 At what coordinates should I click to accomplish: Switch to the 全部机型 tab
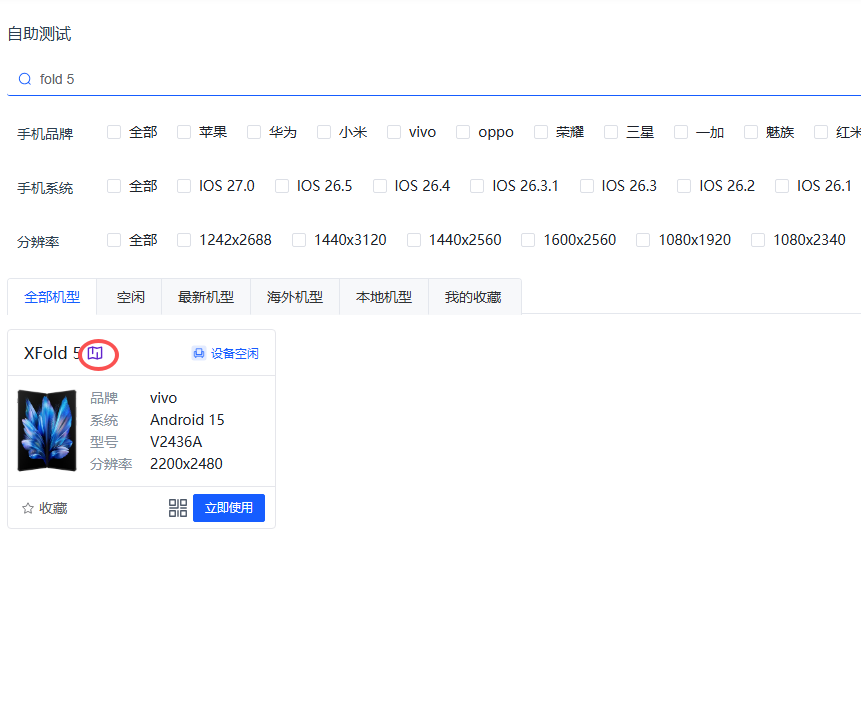(x=52, y=297)
